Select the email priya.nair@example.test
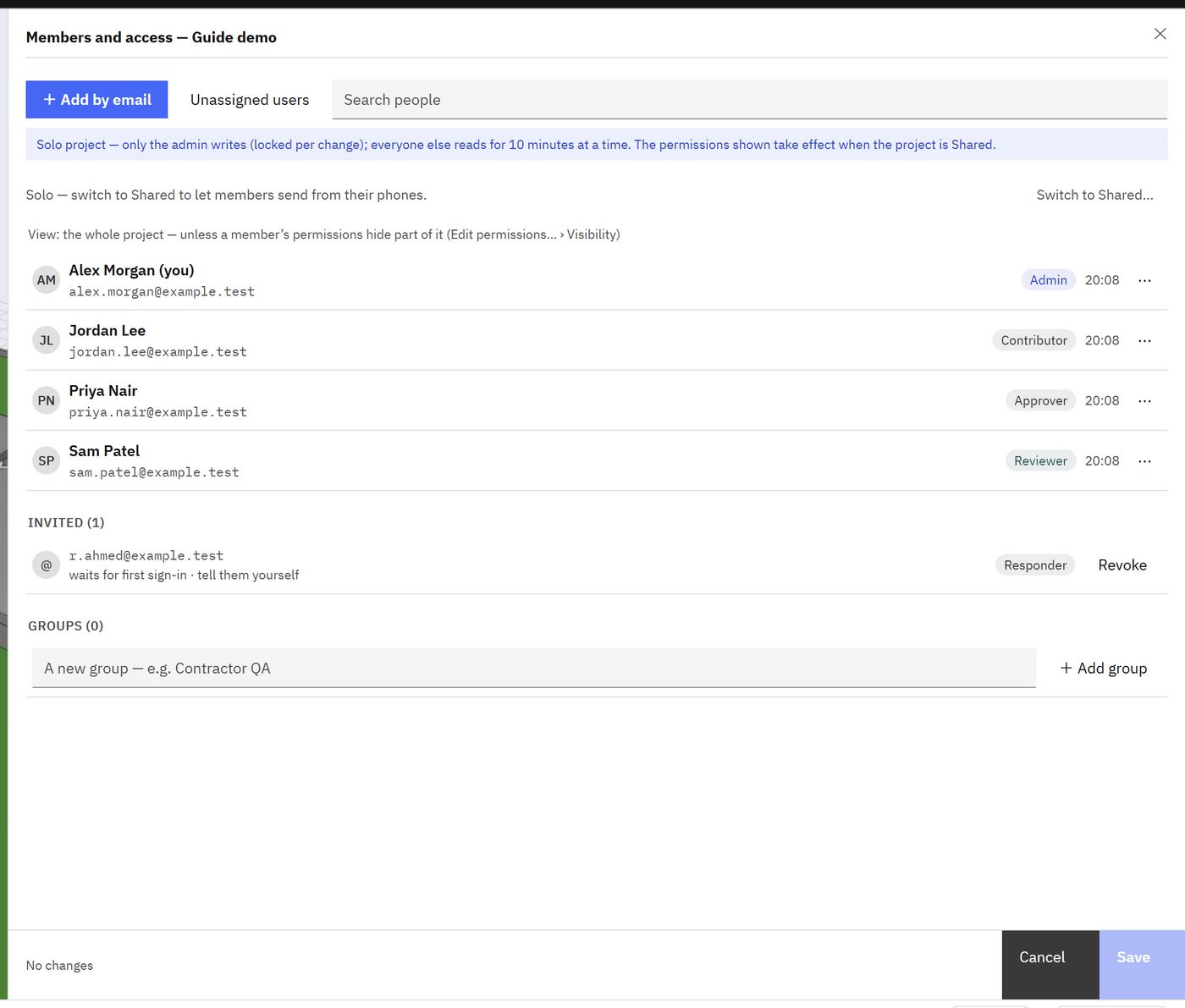Screen dimensions: 1185x1008 pyautogui.click(x=158, y=411)
